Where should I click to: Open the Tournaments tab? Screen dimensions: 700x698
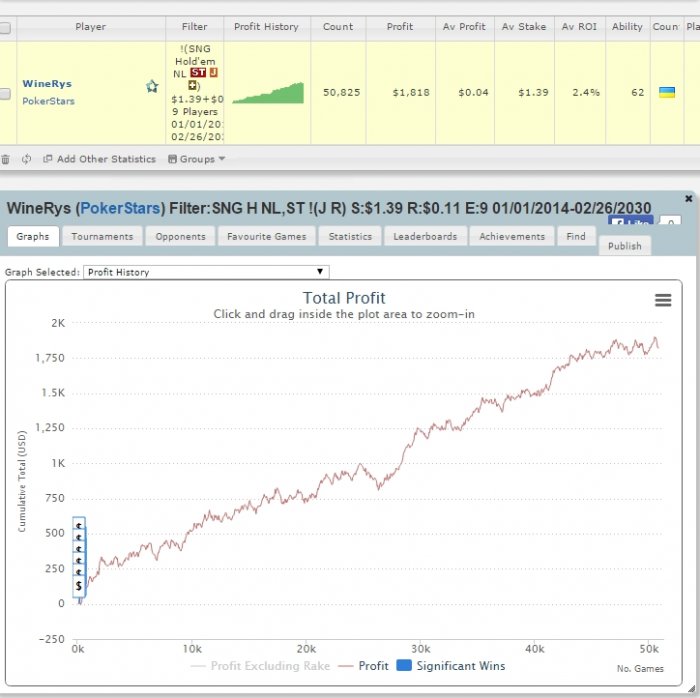coord(102,237)
